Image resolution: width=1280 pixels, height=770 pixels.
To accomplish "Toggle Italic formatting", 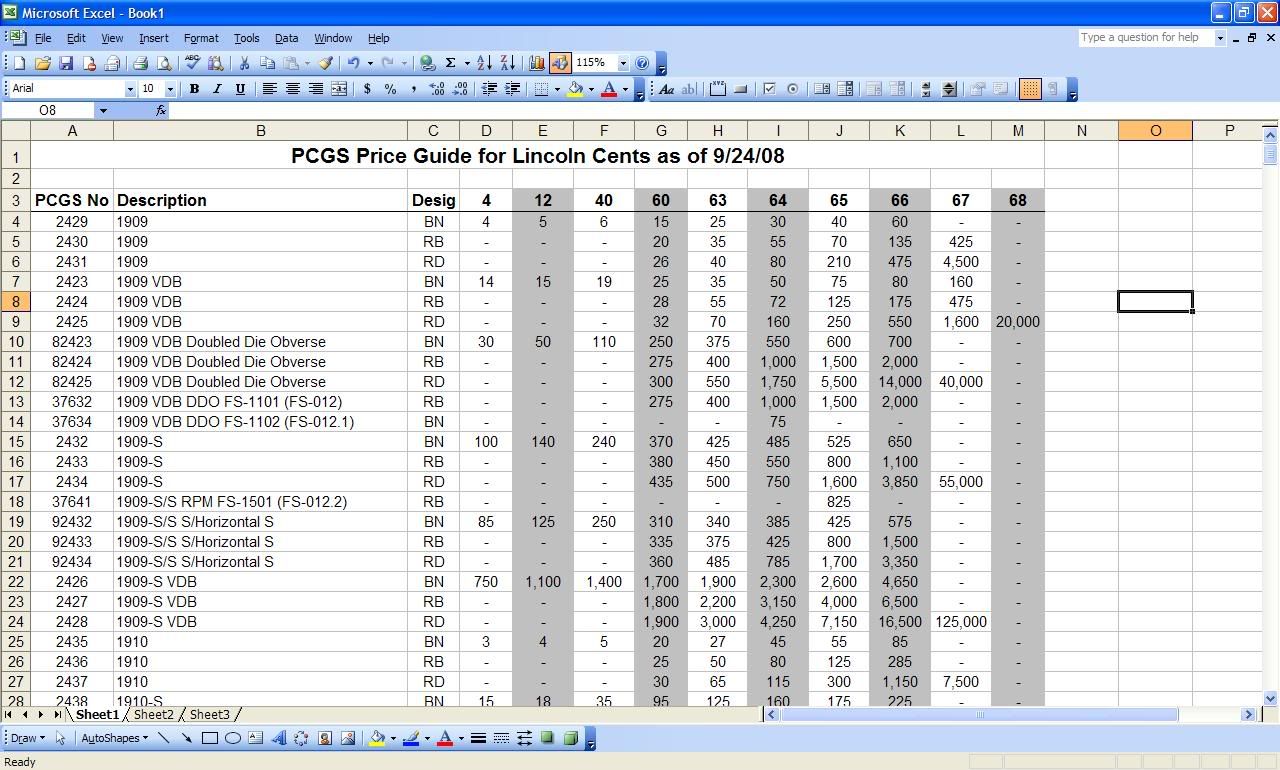I will (x=217, y=89).
